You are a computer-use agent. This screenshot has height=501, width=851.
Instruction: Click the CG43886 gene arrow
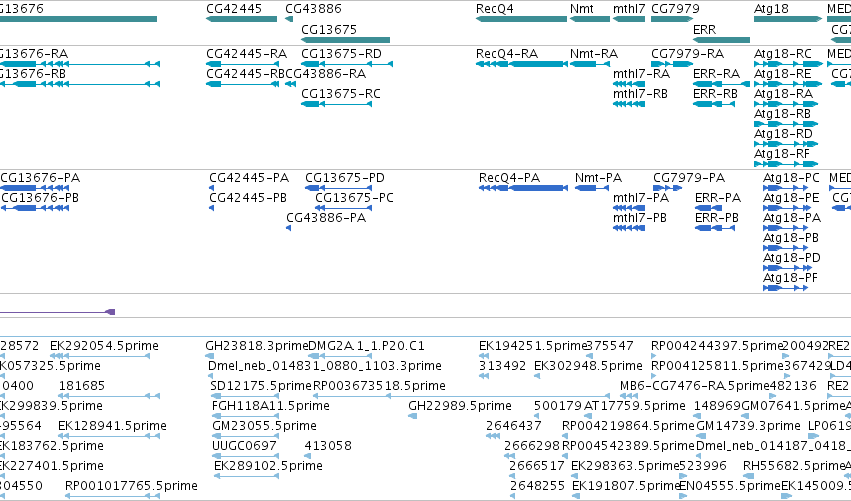289,19
